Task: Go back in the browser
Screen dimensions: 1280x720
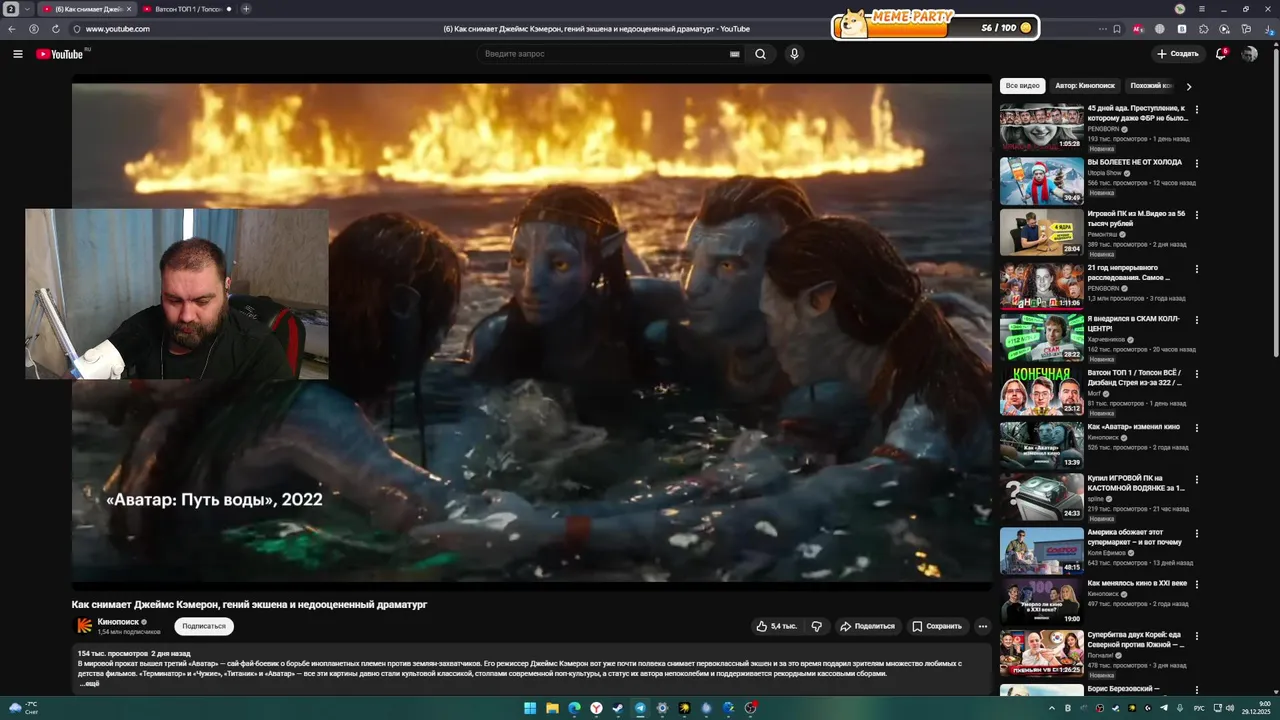Action: tap(12, 29)
